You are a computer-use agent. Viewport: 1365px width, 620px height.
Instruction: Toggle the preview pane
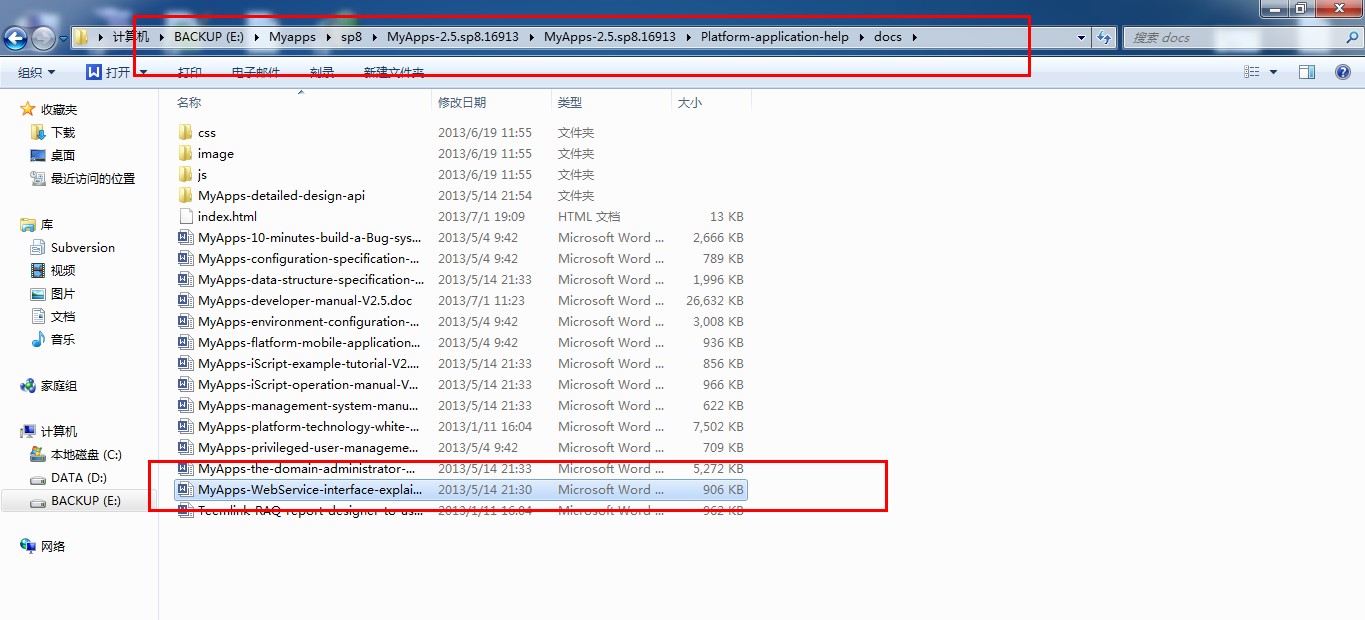click(x=1307, y=72)
